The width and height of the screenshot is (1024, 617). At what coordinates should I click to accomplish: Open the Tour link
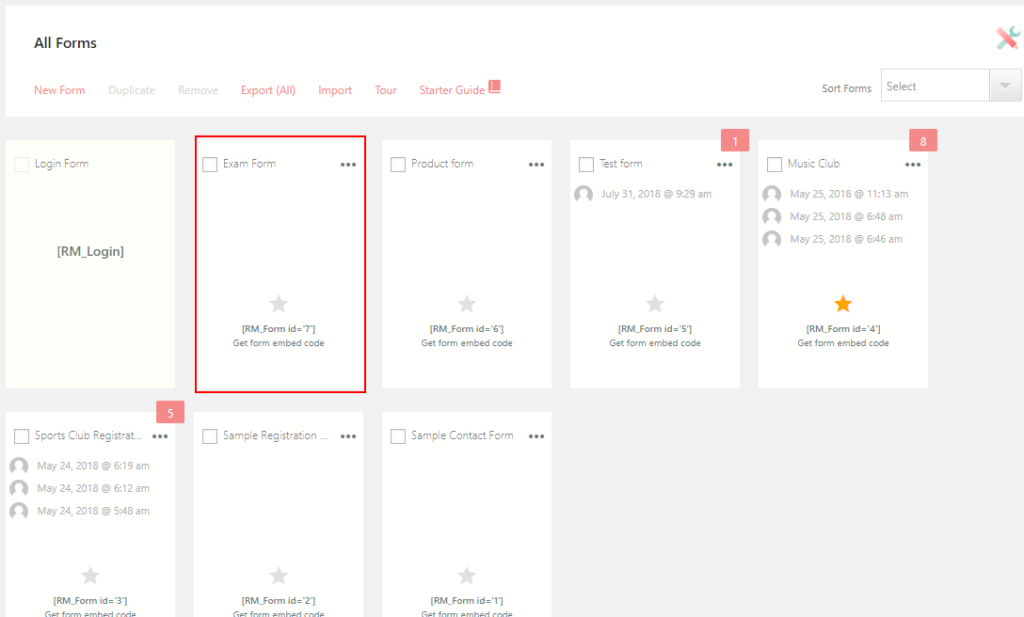tap(386, 90)
